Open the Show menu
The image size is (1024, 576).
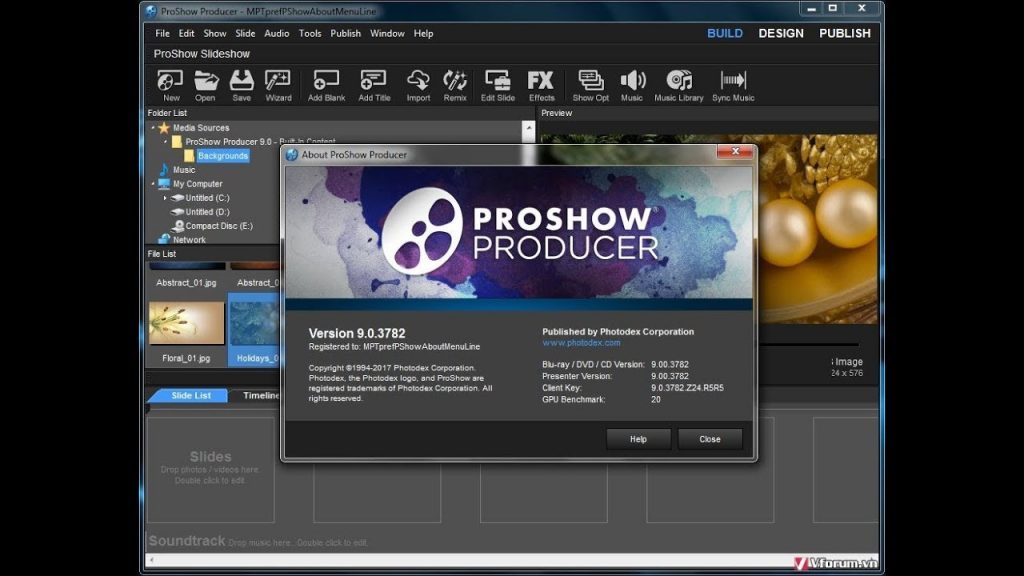[214, 33]
